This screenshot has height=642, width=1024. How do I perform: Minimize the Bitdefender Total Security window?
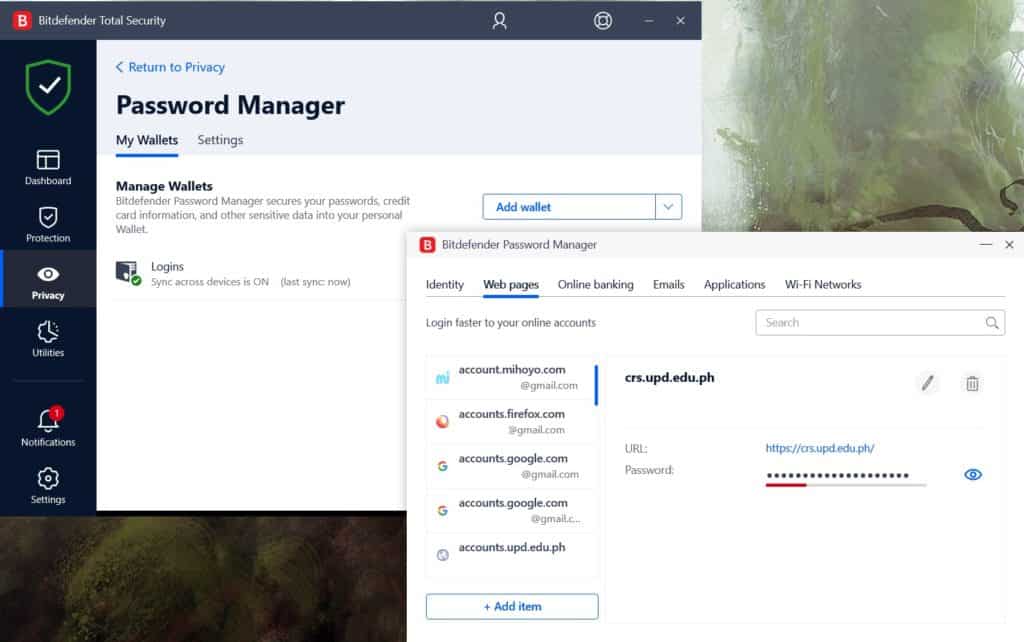(648, 21)
